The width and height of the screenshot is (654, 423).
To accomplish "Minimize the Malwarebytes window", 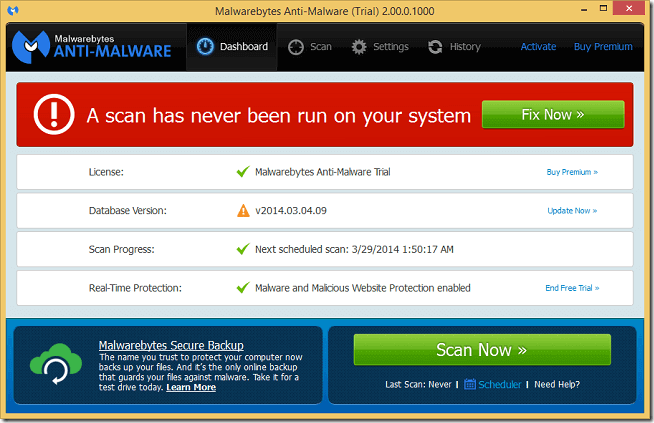I will click(584, 9).
